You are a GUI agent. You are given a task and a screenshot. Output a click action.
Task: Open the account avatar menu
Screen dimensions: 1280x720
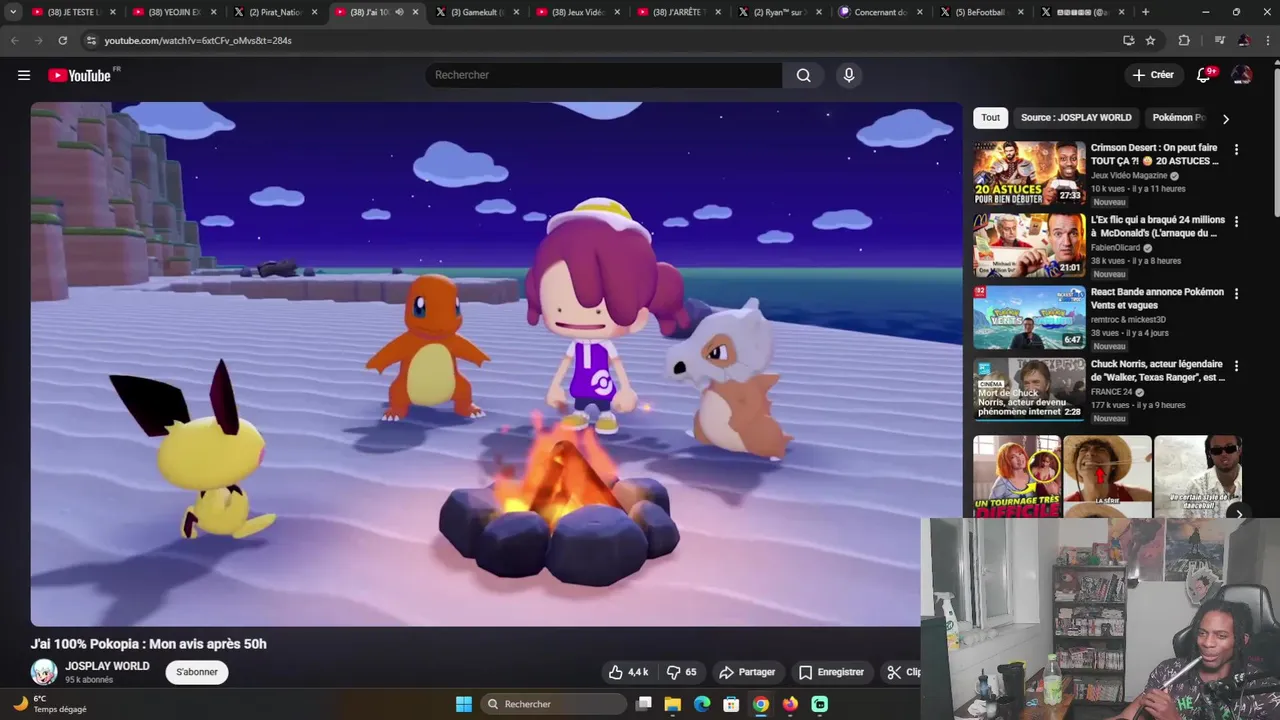(1242, 75)
